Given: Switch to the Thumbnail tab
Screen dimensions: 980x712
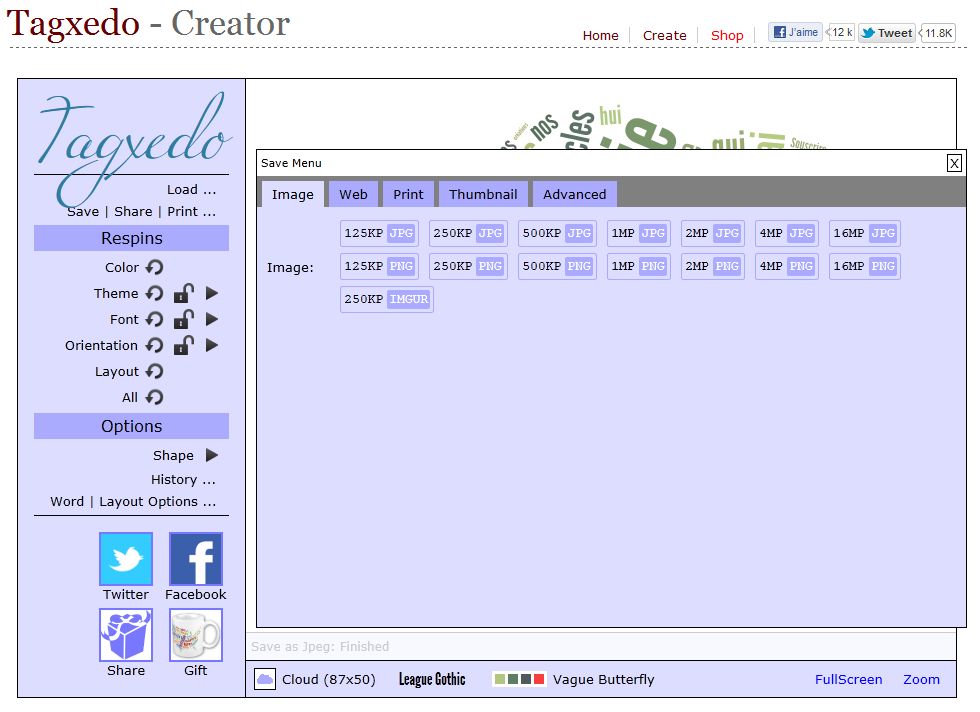Looking at the screenshot, I should pos(483,194).
